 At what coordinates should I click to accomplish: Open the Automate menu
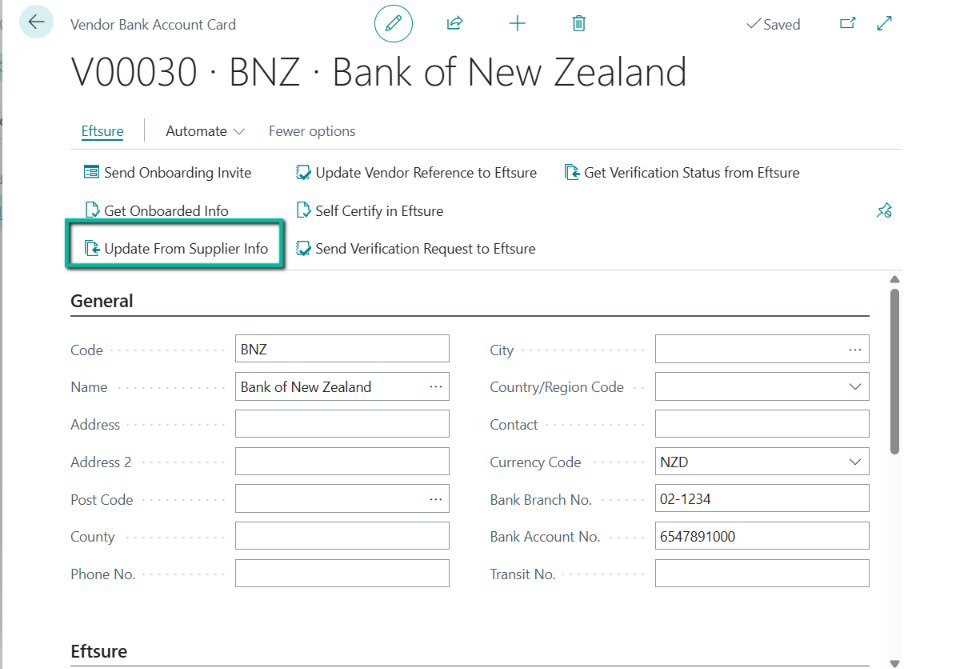pos(205,131)
